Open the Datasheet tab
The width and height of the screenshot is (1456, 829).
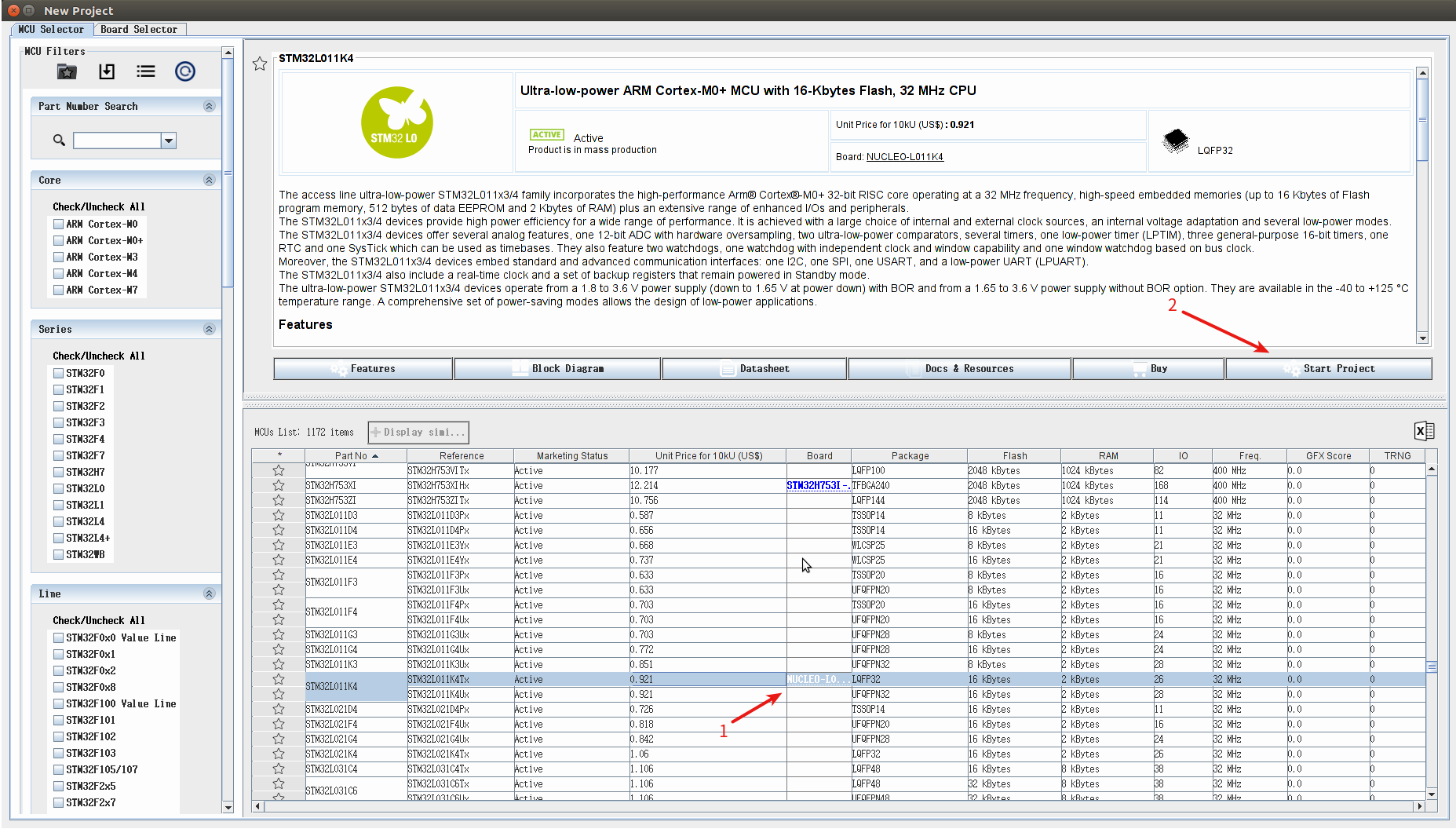[x=754, y=368]
